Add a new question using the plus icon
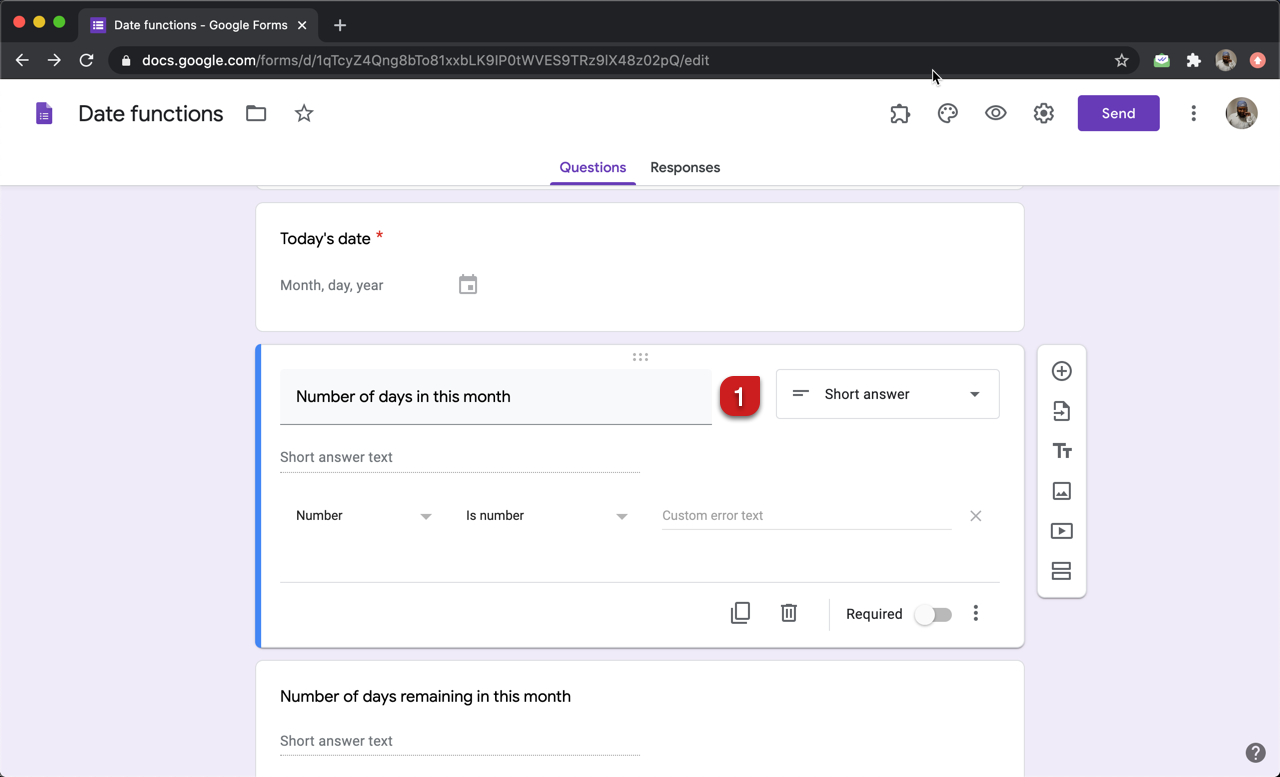 (x=1061, y=370)
